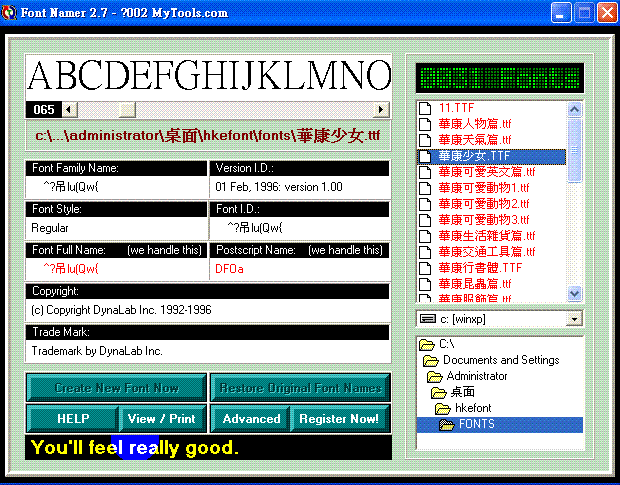620x485 pixels.
Task: Click the file icon next to 11.TTF
Action: (425, 108)
